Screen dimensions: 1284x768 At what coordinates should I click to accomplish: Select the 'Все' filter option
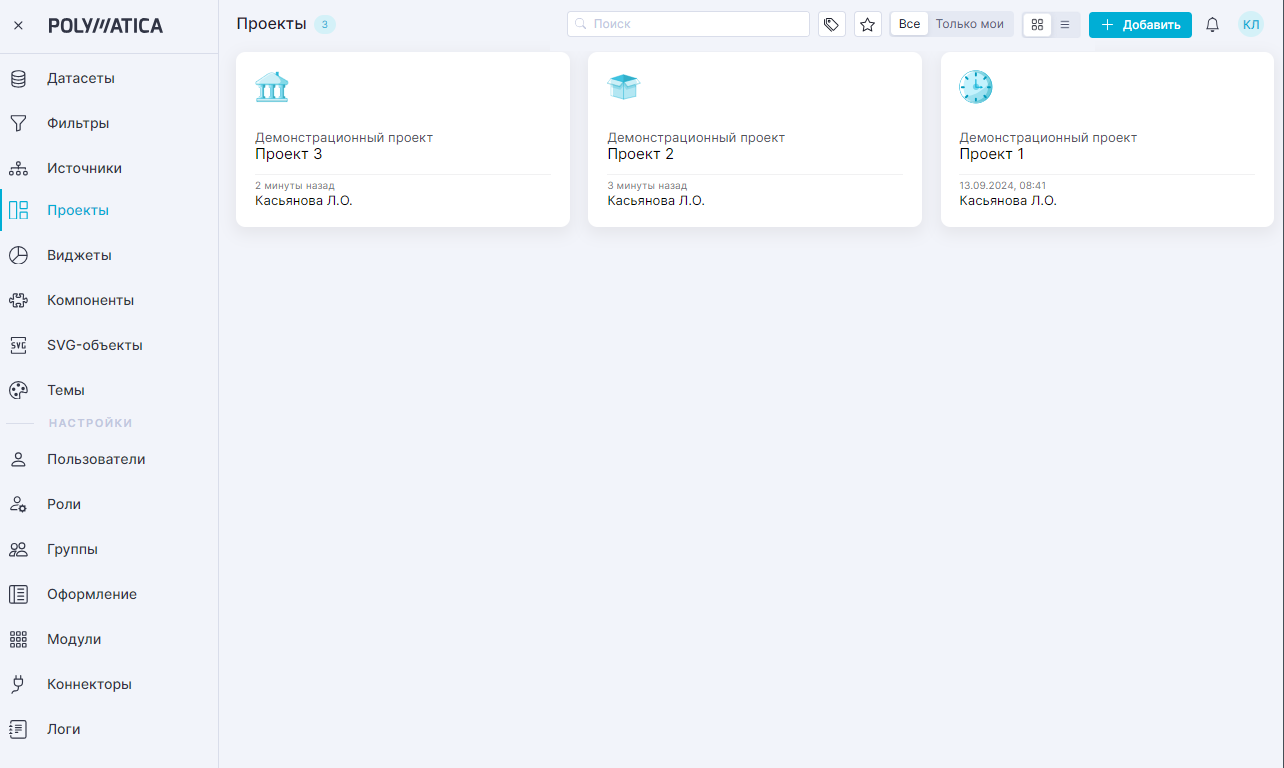pyautogui.click(x=909, y=24)
